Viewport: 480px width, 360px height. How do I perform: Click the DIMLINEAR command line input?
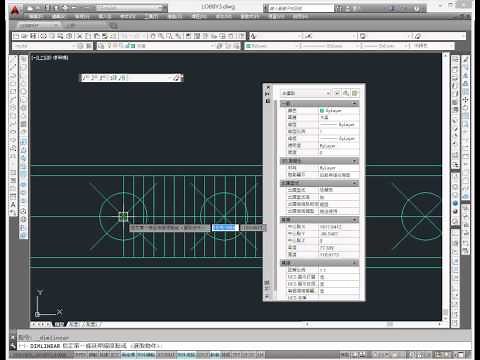pyautogui.click(x=243, y=346)
